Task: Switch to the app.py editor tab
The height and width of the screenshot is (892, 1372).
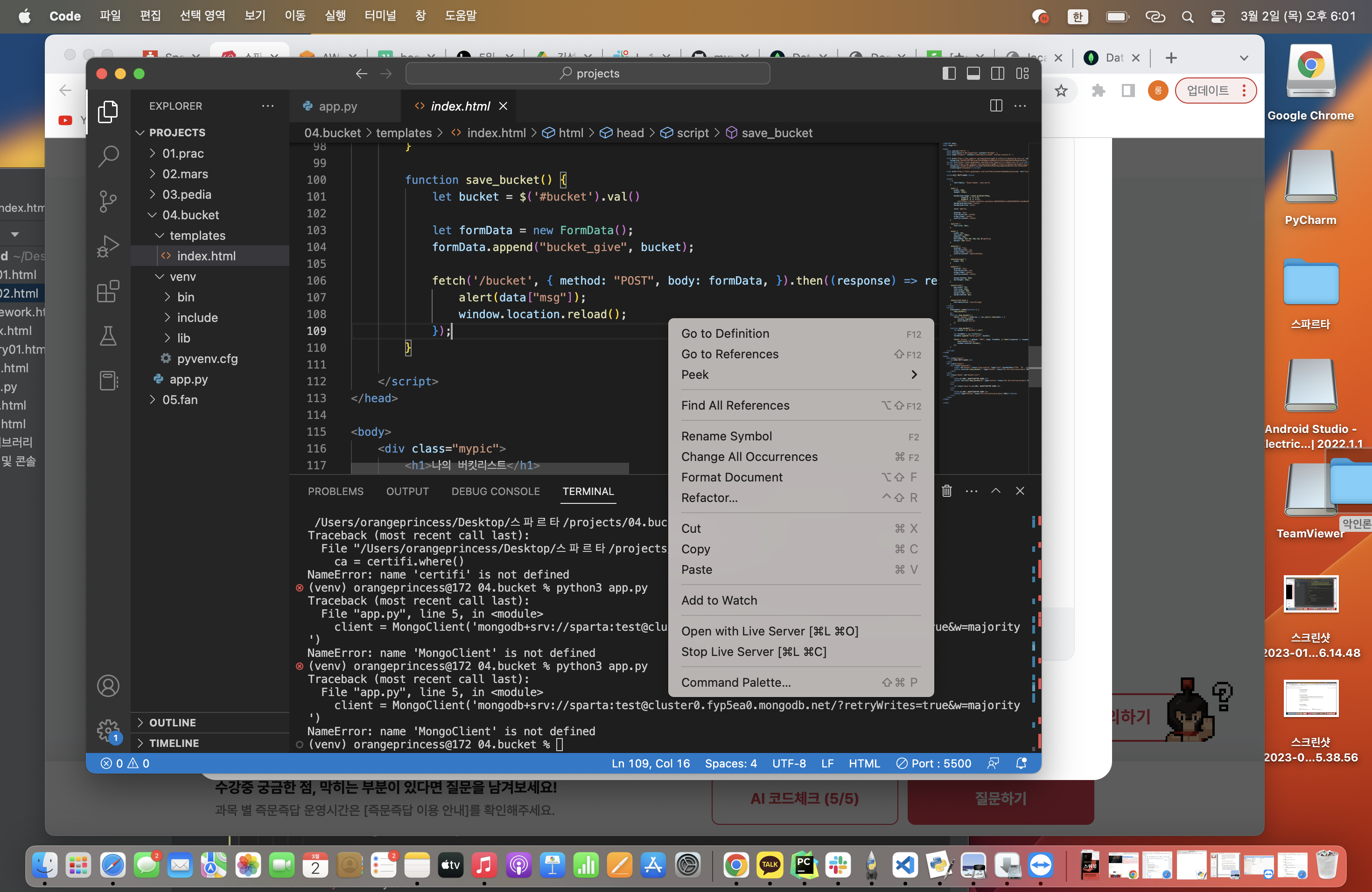Action: (345, 106)
